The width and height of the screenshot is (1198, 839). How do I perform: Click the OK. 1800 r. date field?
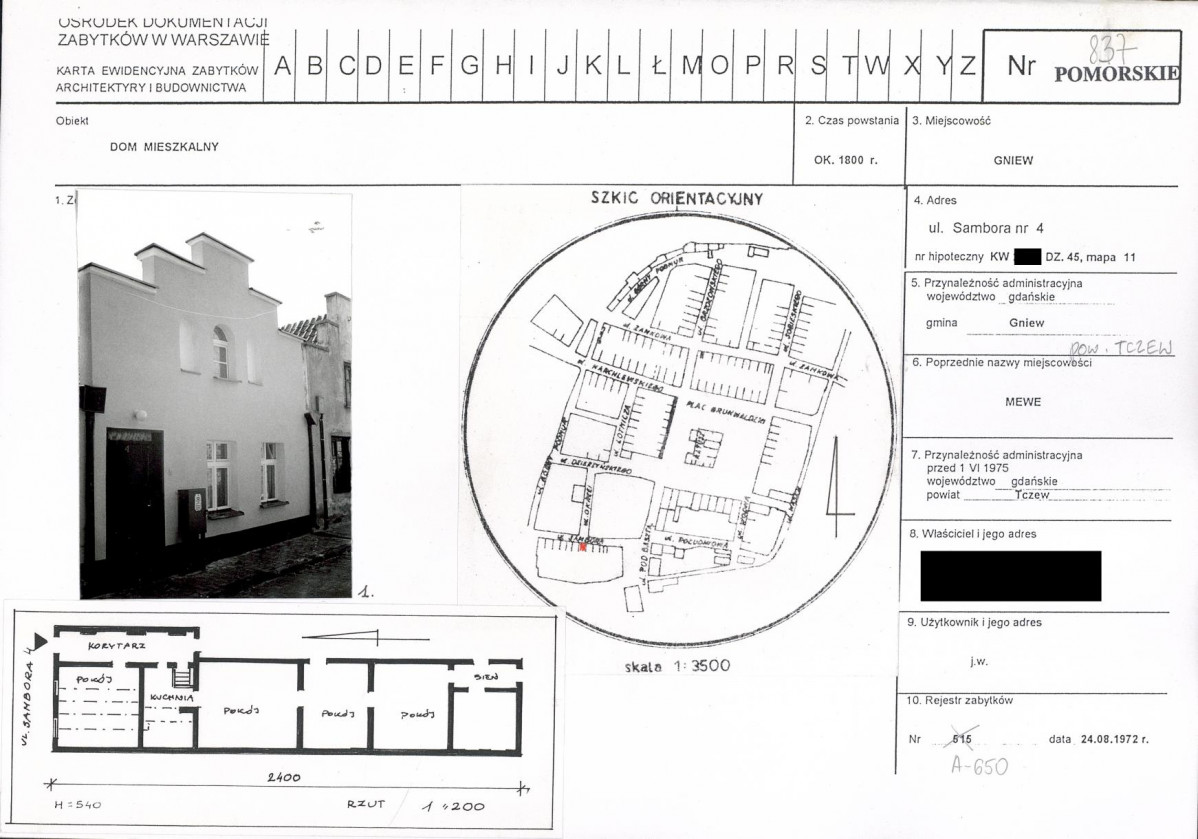(x=845, y=160)
